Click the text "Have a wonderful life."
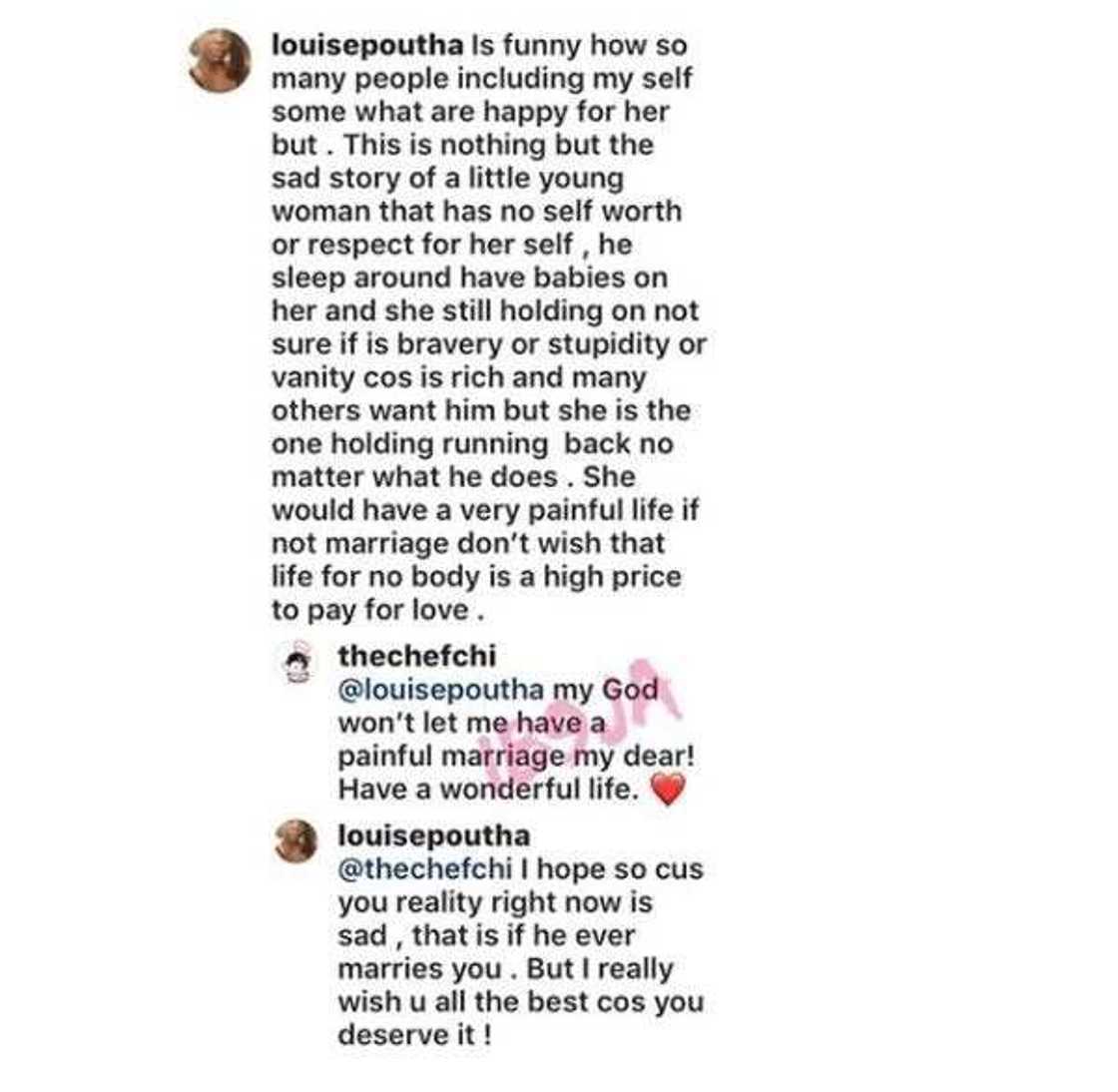Screen dimensions: 1118x1092 488,789
